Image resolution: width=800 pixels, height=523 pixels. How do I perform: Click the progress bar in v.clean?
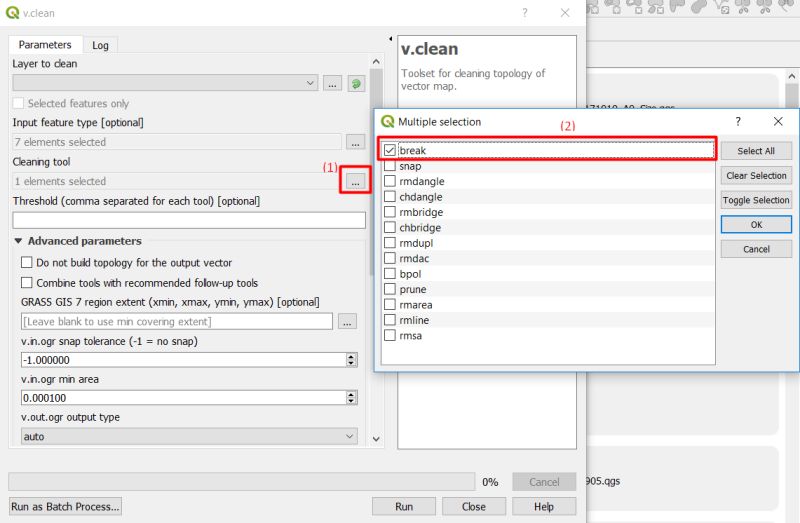[242, 482]
